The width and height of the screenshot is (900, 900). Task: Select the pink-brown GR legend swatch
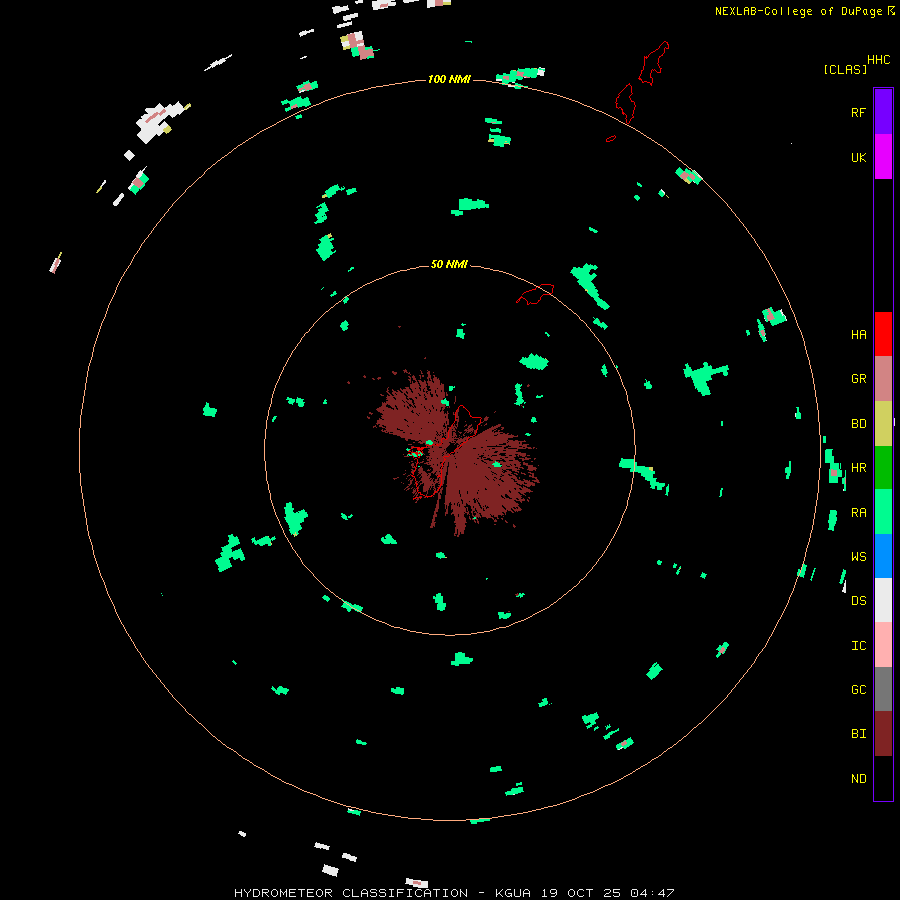[883, 379]
